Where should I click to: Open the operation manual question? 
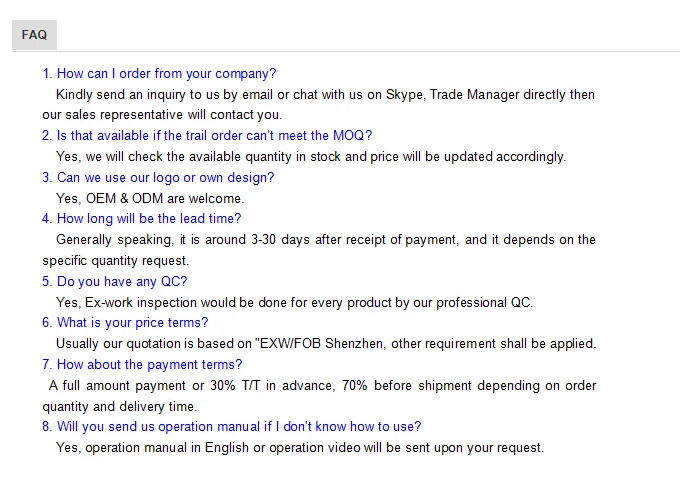[231, 426]
